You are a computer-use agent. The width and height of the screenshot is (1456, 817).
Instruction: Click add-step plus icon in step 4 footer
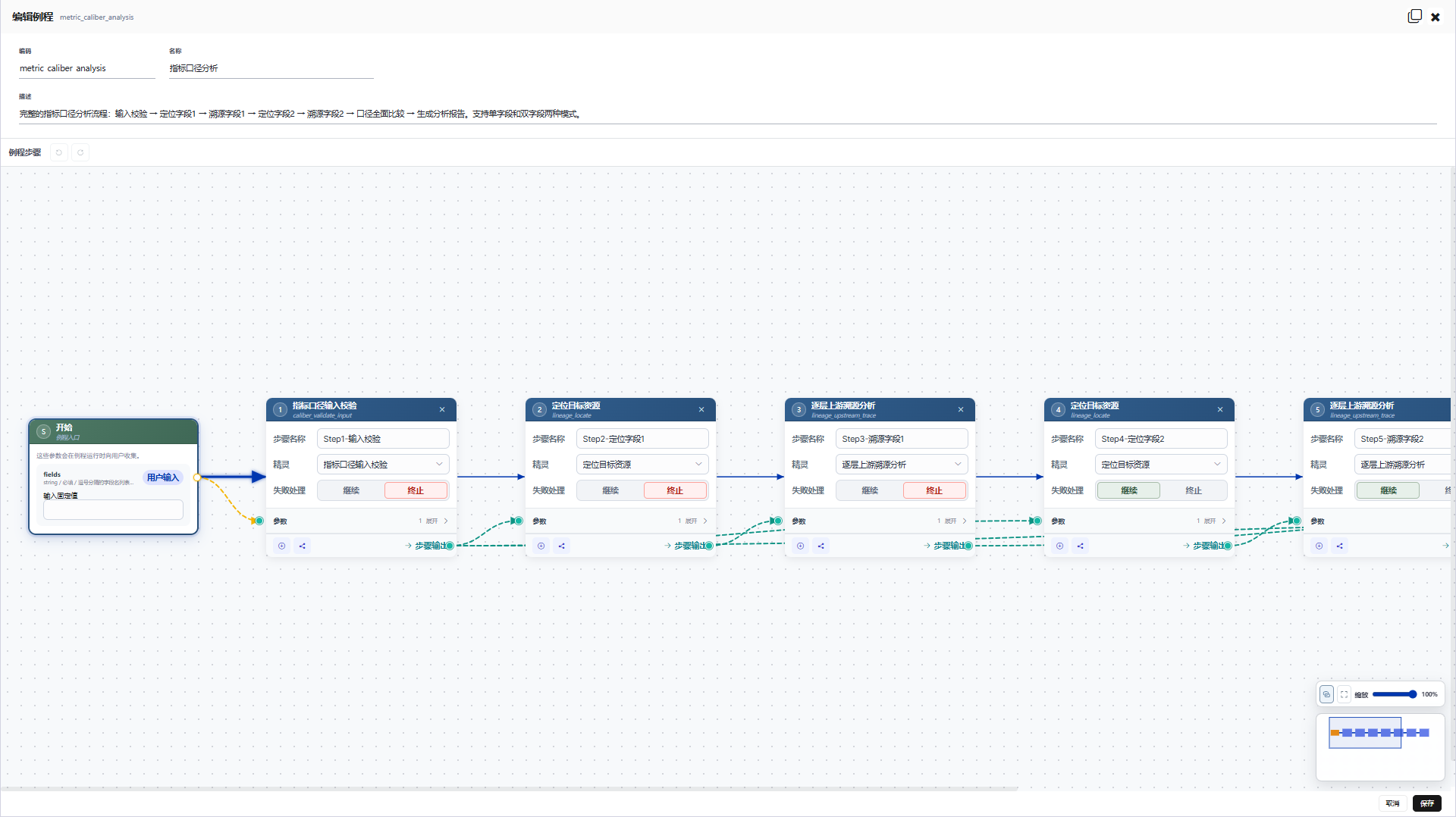1060,546
